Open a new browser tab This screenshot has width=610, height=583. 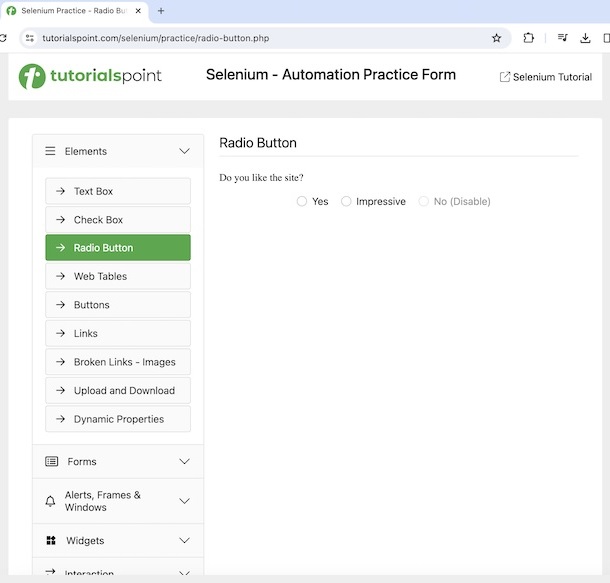pos(161,11)
